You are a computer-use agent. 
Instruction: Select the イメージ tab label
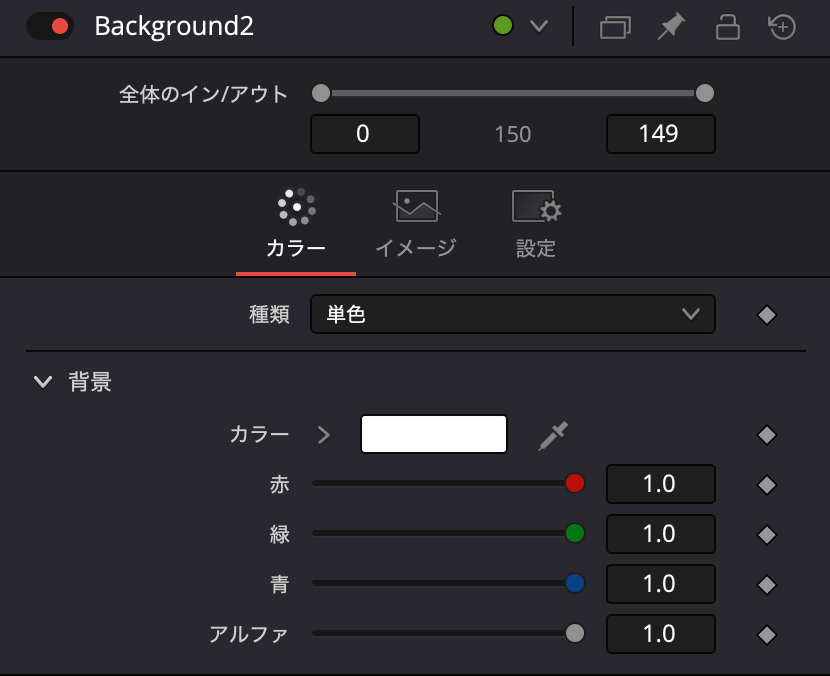415,248
